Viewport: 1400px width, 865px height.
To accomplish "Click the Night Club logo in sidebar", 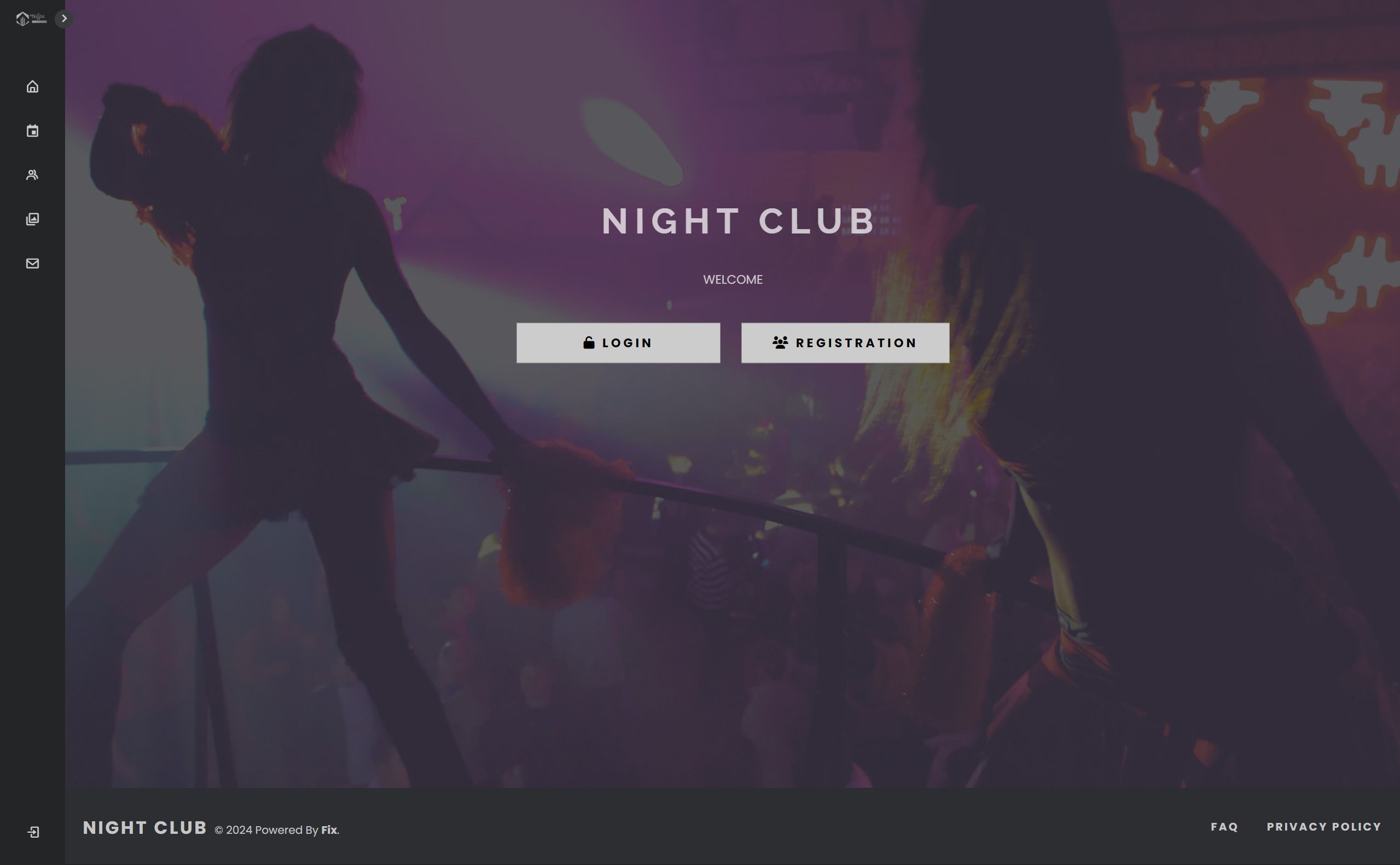I will pyautogui.click(x=31, y=19).
